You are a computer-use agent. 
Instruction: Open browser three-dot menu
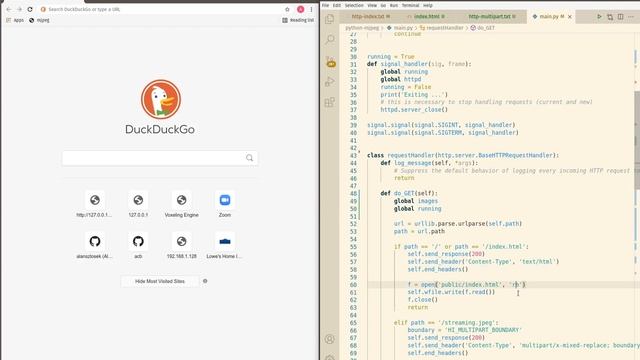point(311,9)
